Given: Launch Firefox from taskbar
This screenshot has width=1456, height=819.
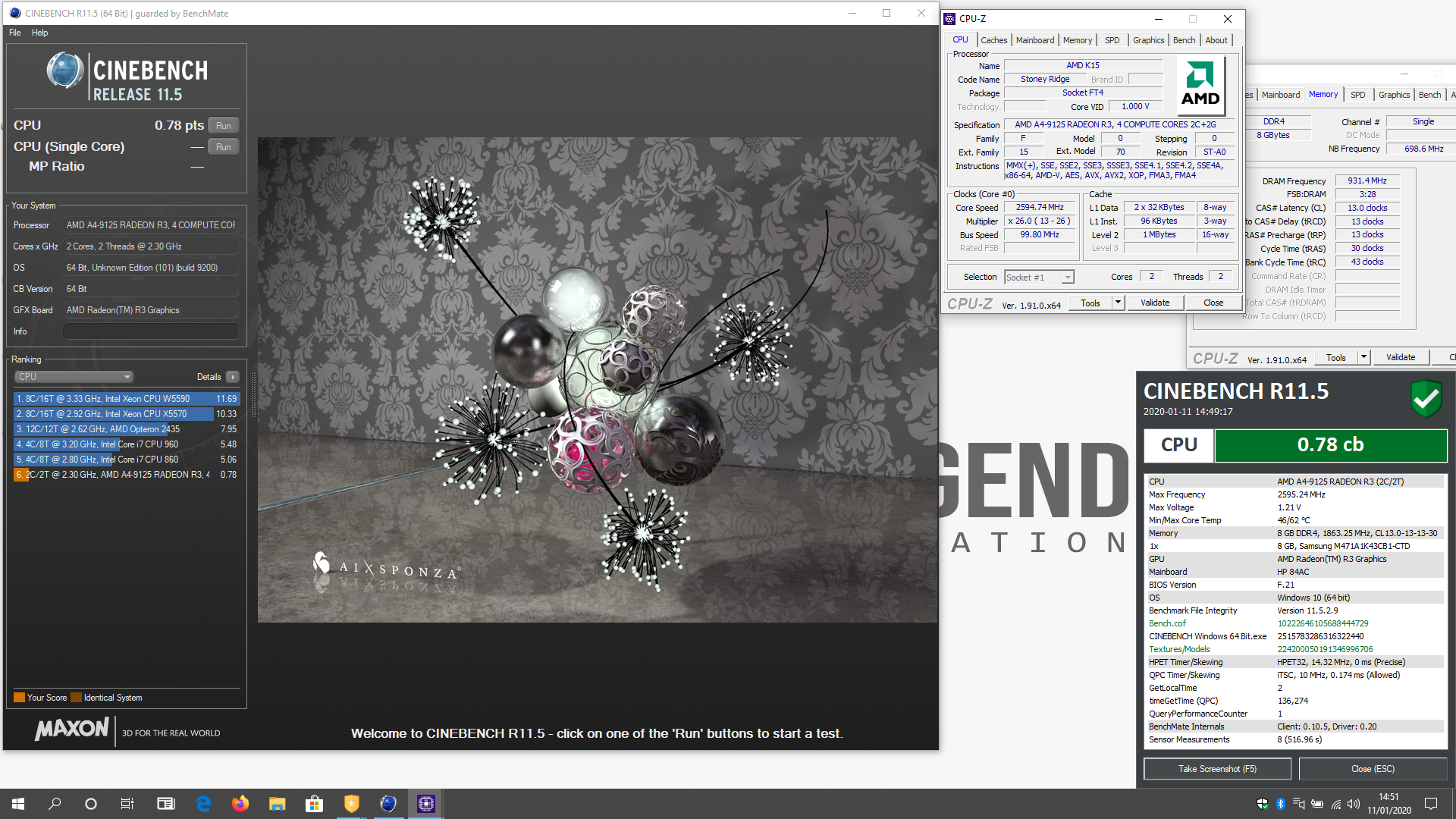Looking at the screenshot, I should point(240,804).
